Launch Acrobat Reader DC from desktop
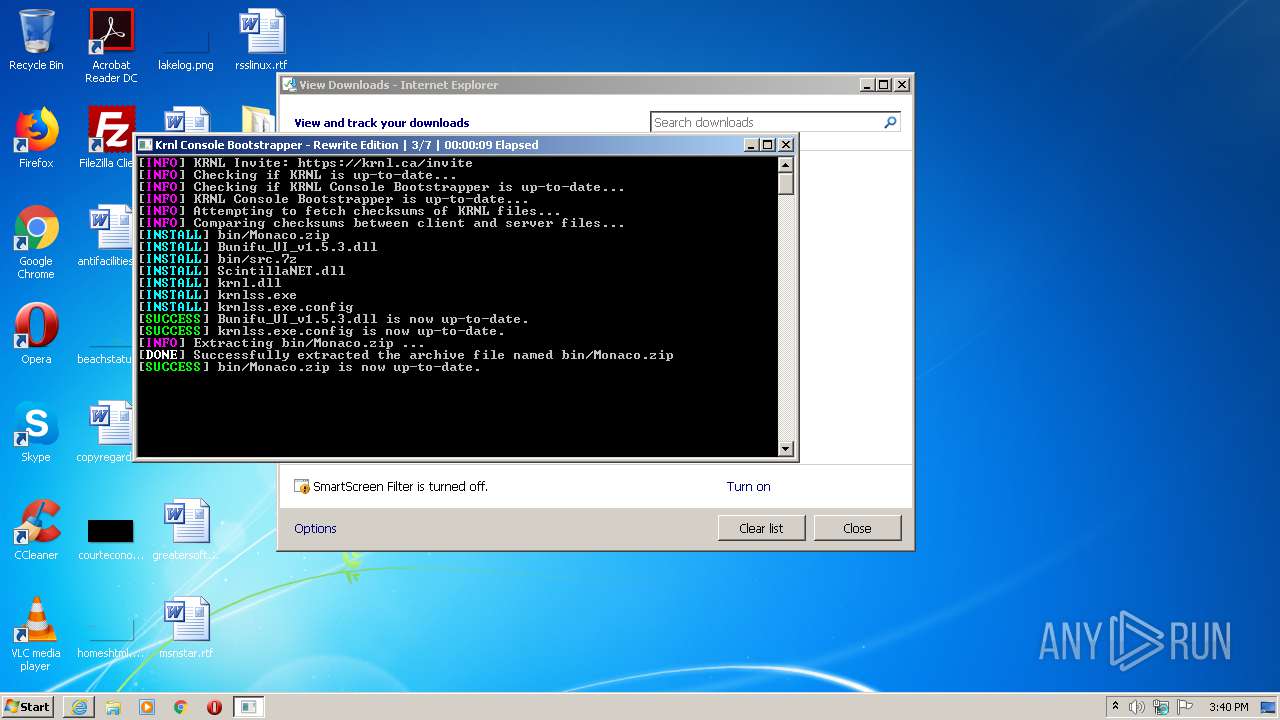1280x720 pixels. point(111,46)
